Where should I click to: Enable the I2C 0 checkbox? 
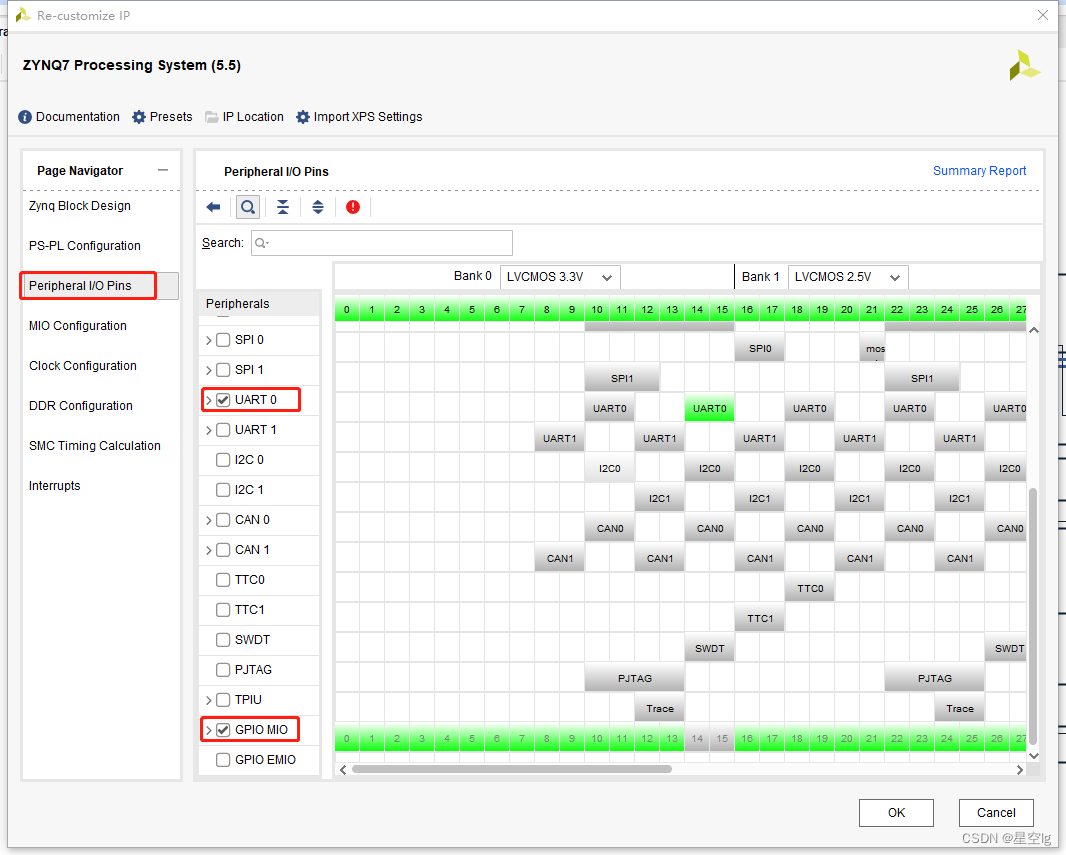[223, 460]
